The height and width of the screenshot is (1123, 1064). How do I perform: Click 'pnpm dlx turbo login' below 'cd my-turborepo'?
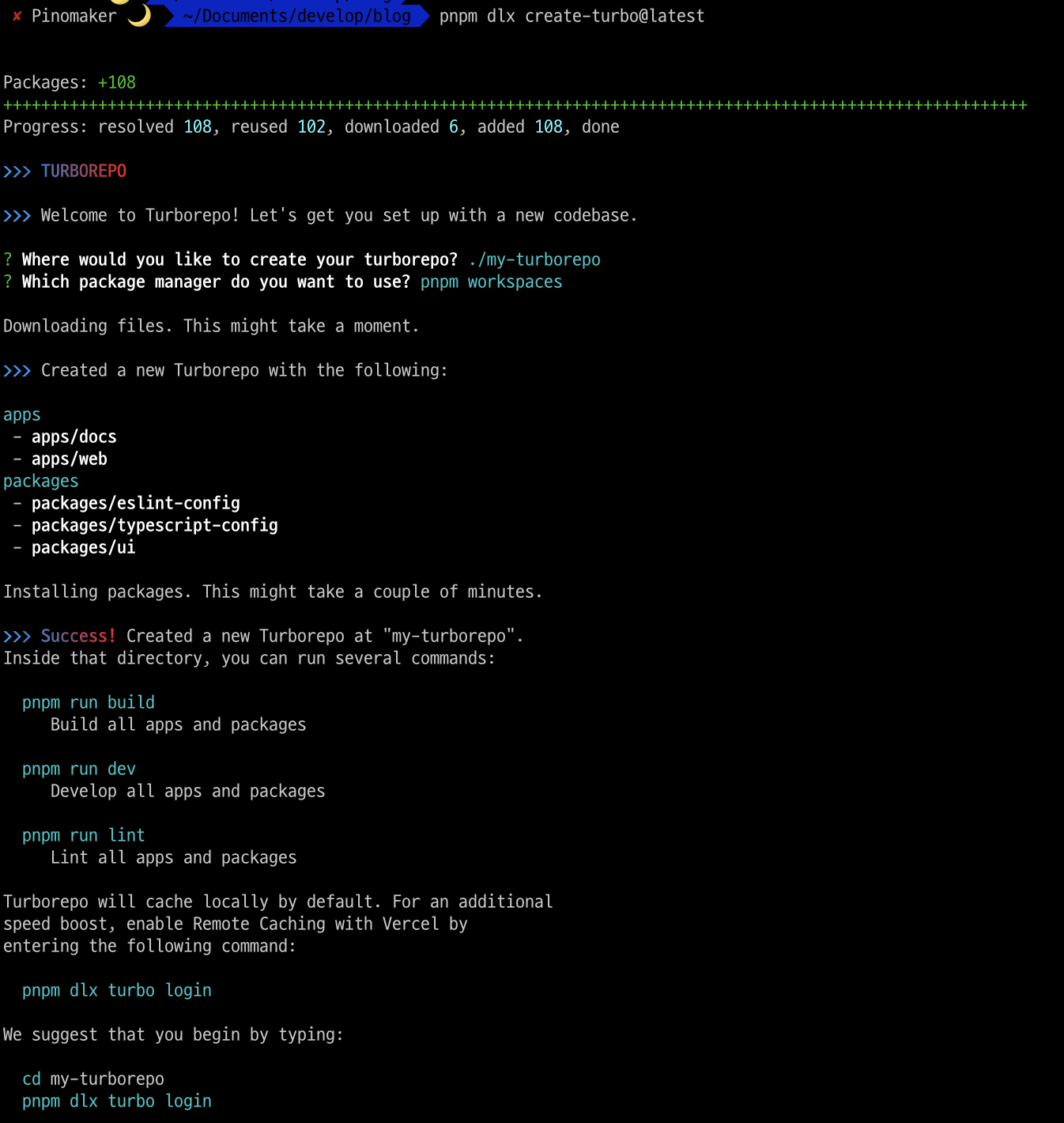point(117,1101)
